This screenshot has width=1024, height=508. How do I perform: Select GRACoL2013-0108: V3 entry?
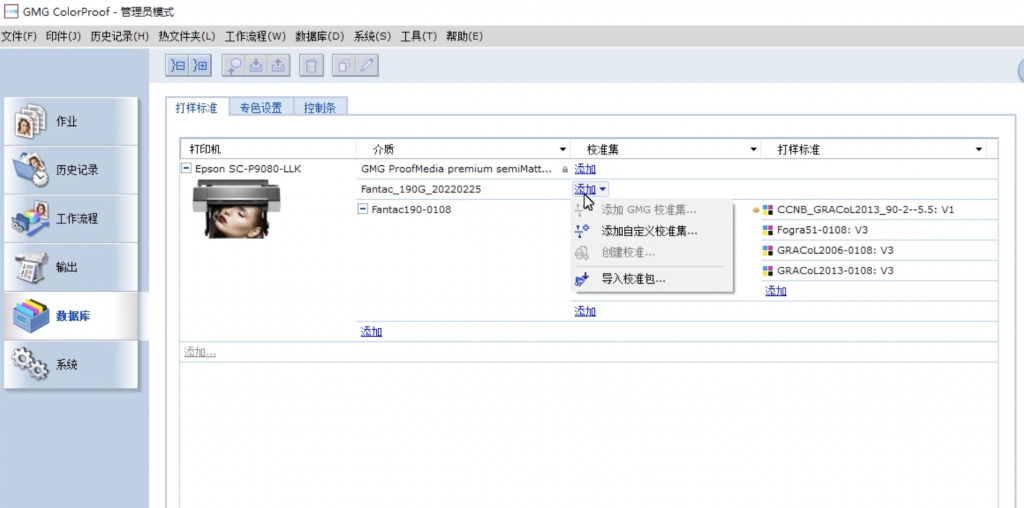(x=835, y=270)
